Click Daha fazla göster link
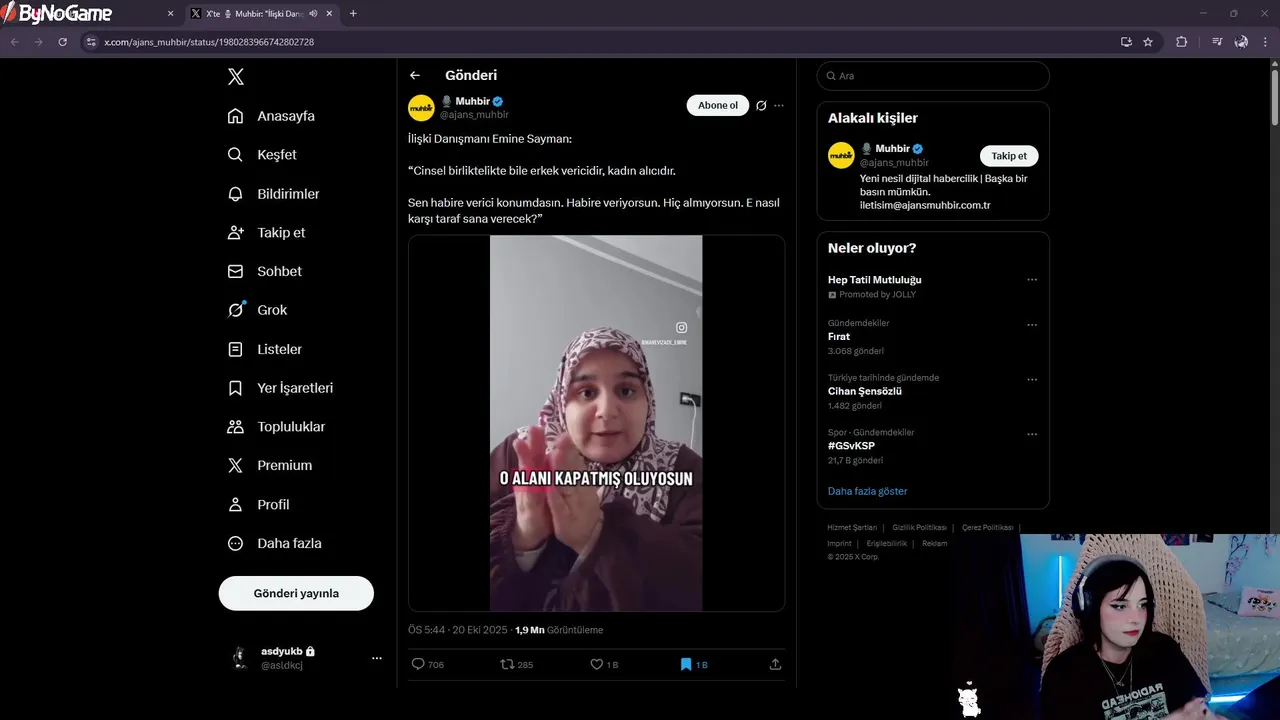Viewport: 1280px width, 720px height. [867, 491]
